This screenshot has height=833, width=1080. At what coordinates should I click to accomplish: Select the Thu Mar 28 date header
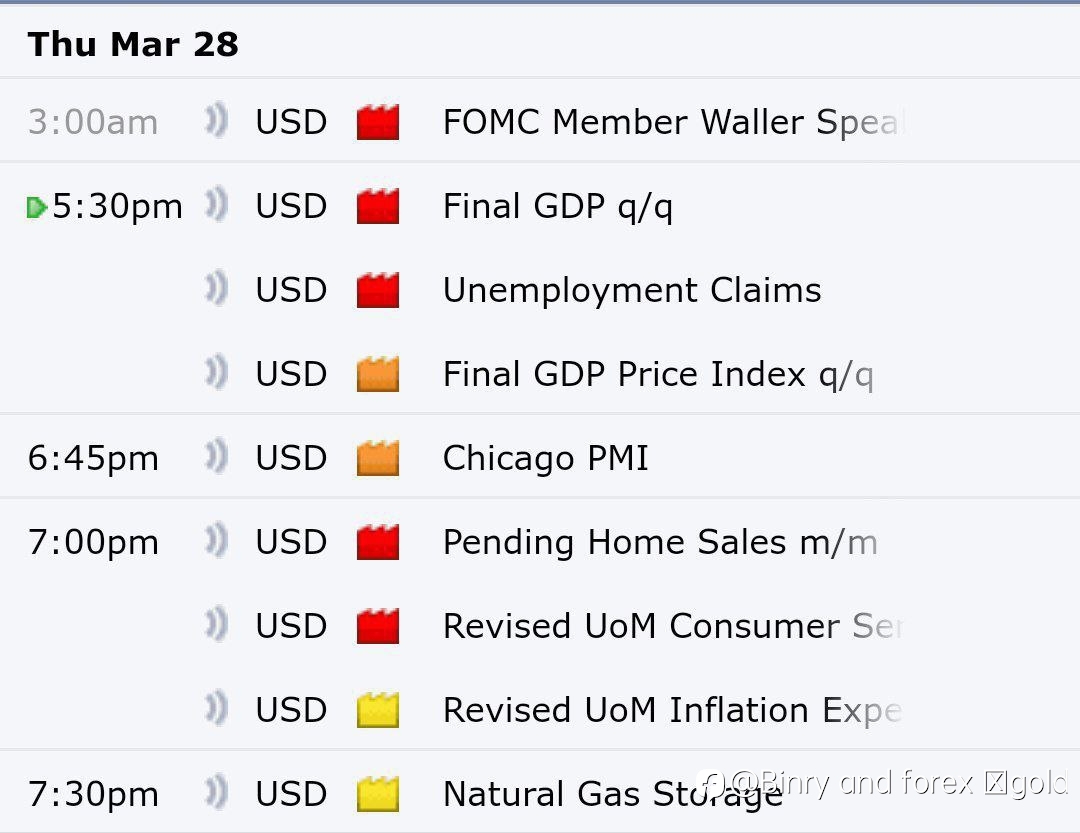tap(133, 44)
